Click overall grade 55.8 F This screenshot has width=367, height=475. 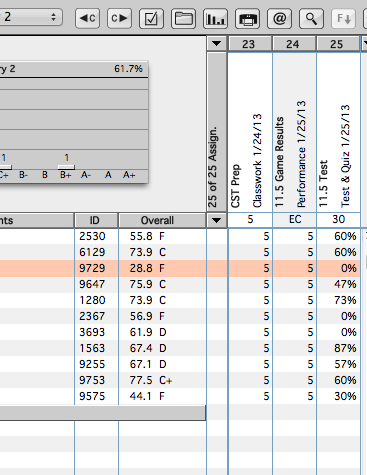click(x=147, y=236)
